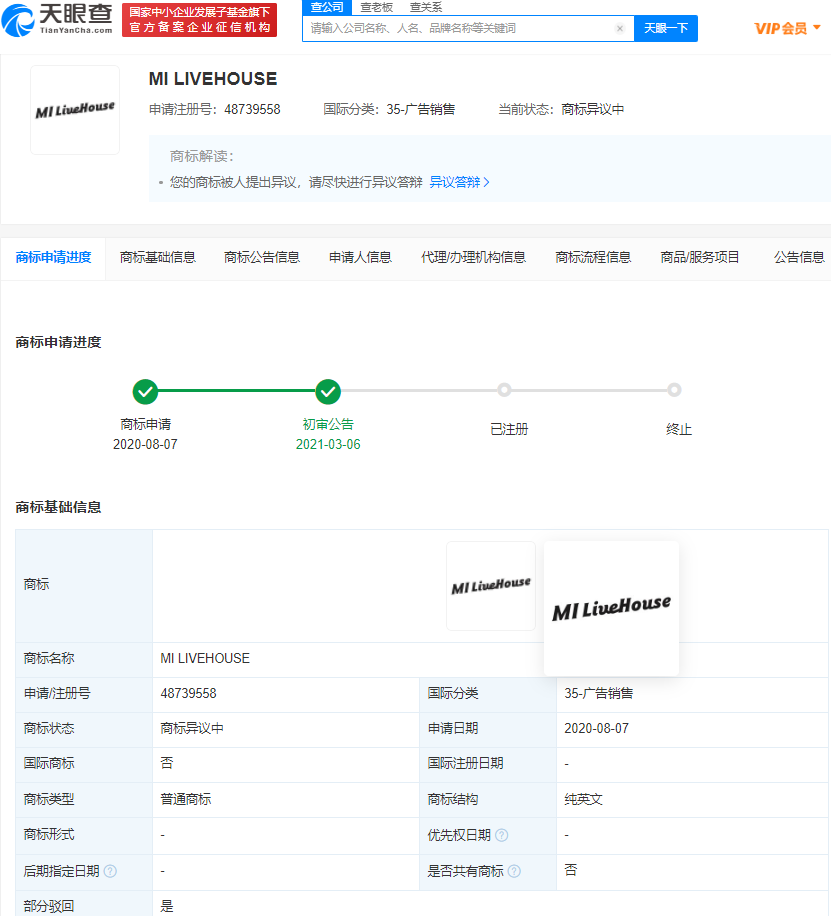Open the 公告信息 tab
The image size is (831, 916).
coord(799,258)
